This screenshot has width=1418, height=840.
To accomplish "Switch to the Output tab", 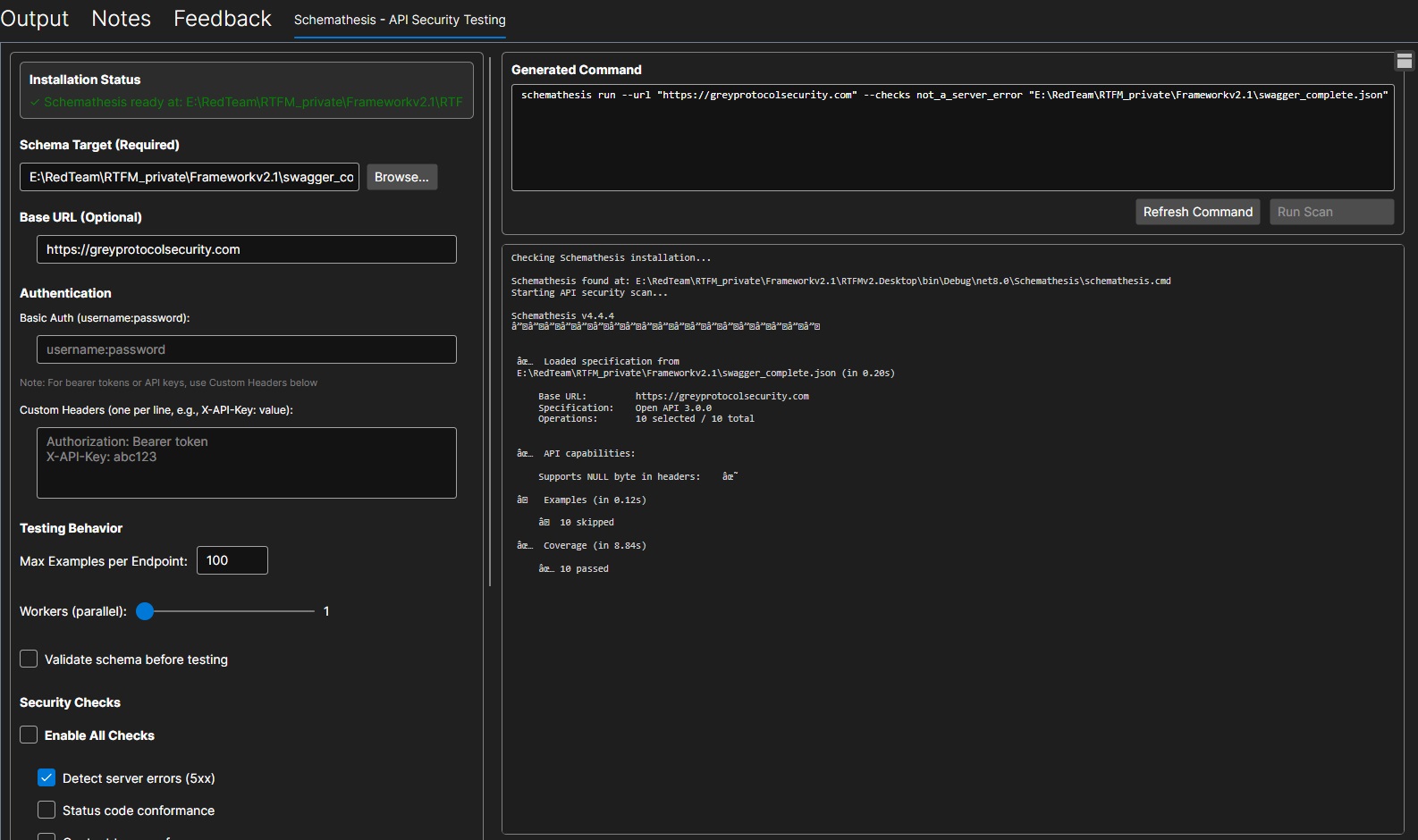I will (x=34, y=19).
